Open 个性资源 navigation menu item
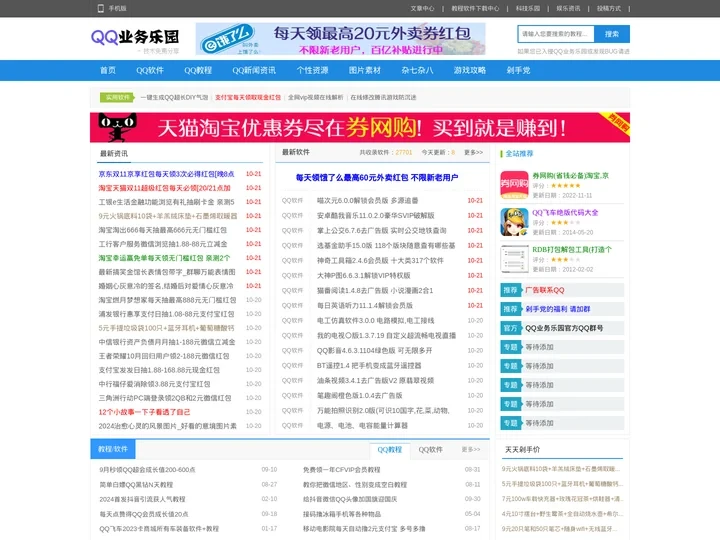 click(312, 70)
